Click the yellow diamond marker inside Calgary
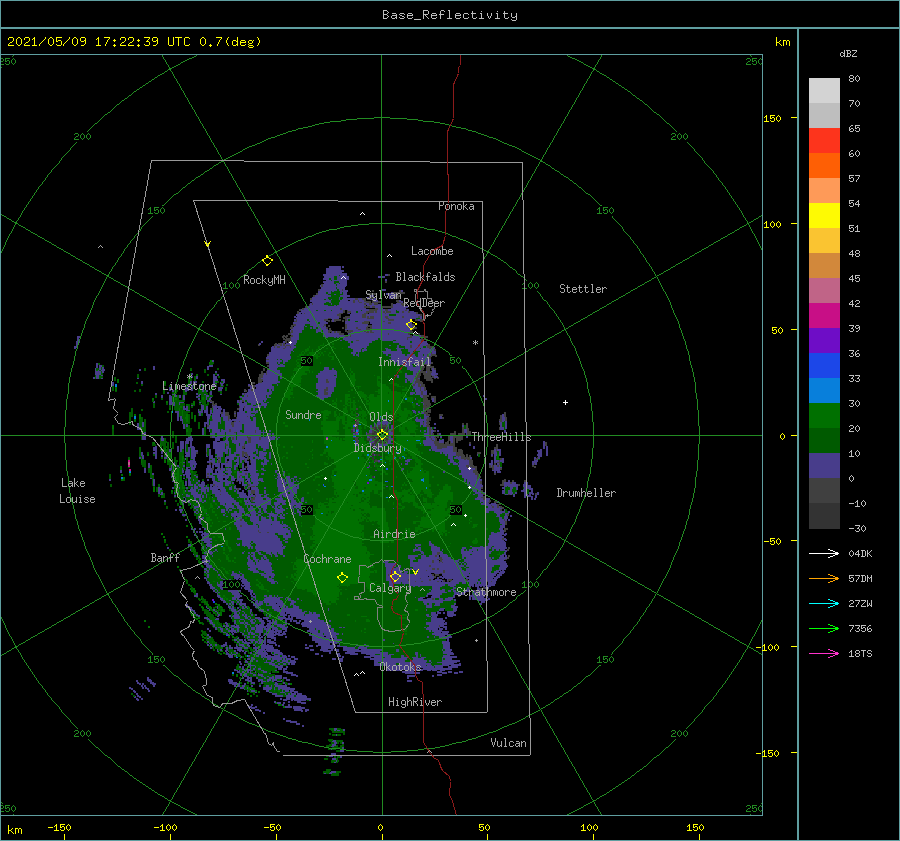Image resolution: width=900 pixels, height=841 pixels. click(x=395, y=576)
